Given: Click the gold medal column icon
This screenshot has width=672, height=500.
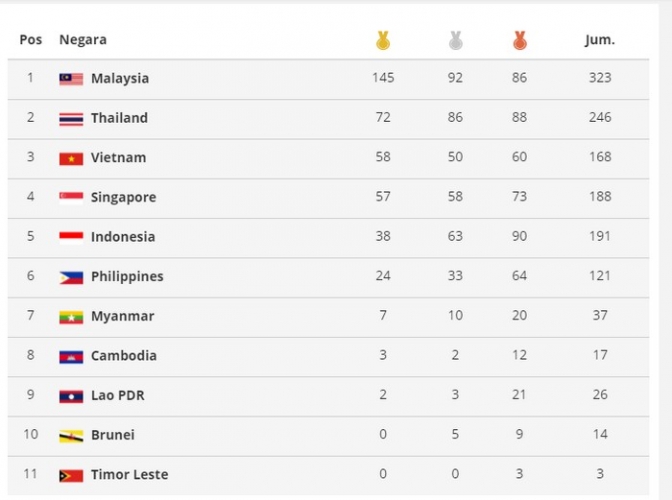Looking at the screenshot, I should pyautogui.click(x=383, y=41).
